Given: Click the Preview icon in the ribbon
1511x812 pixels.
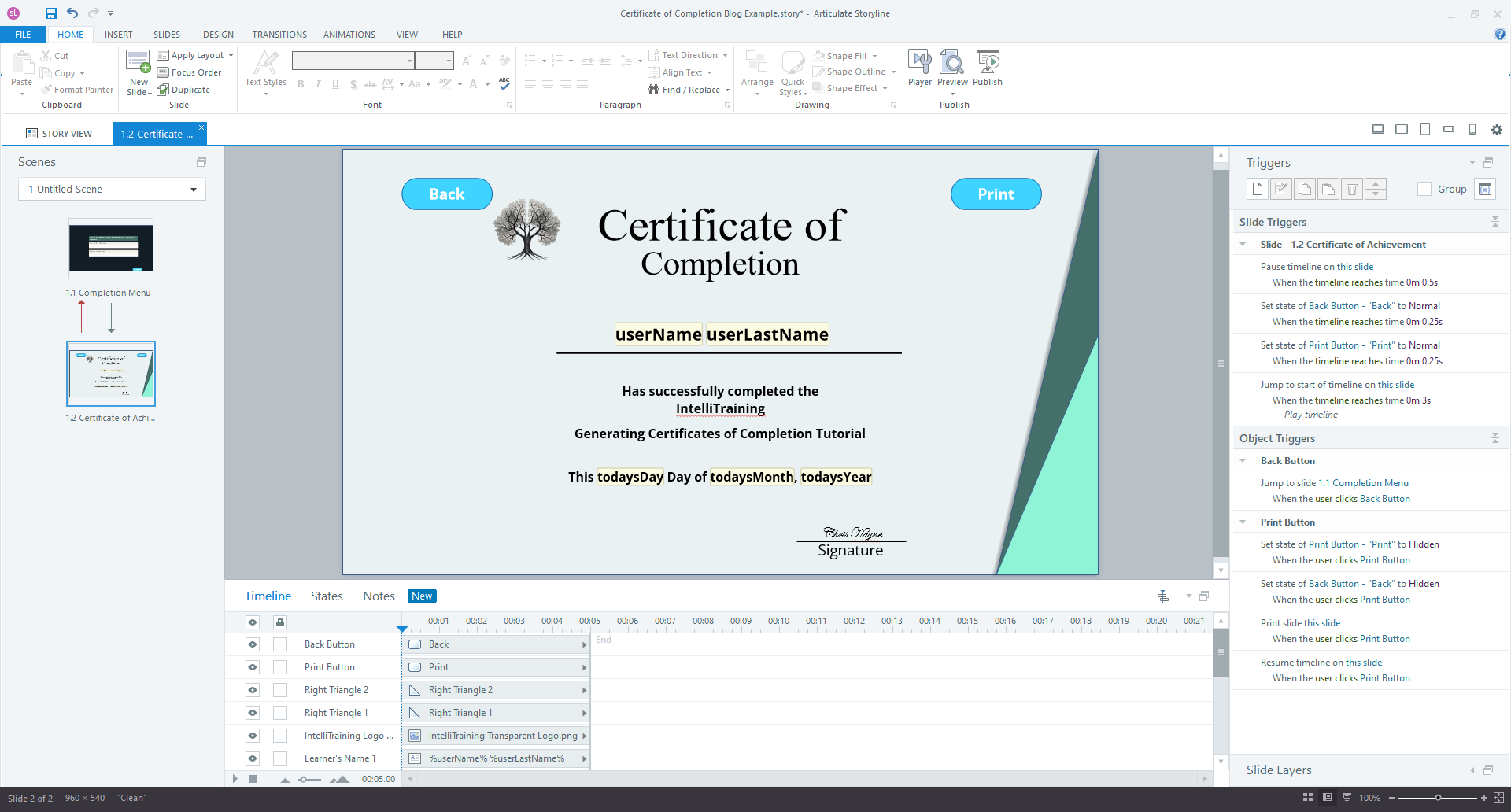Looking at the screenshot, I should pyautogui.click(x=951, y=63).
